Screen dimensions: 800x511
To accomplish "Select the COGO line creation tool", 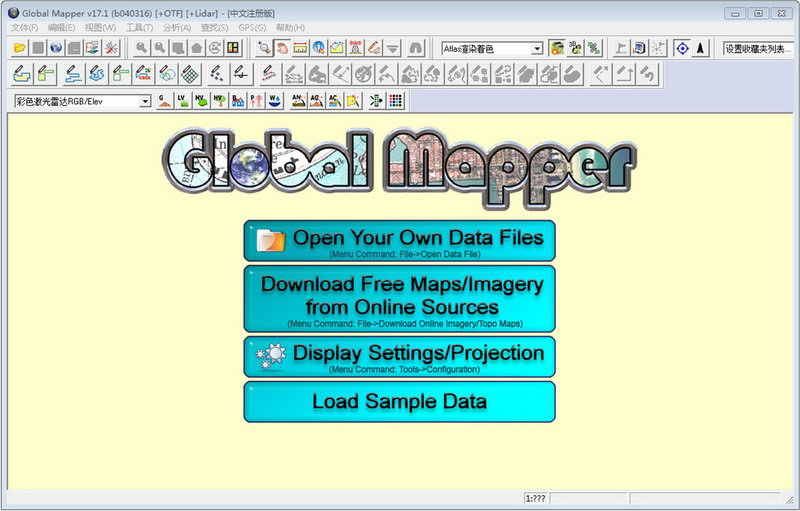I will pos(143,74).
